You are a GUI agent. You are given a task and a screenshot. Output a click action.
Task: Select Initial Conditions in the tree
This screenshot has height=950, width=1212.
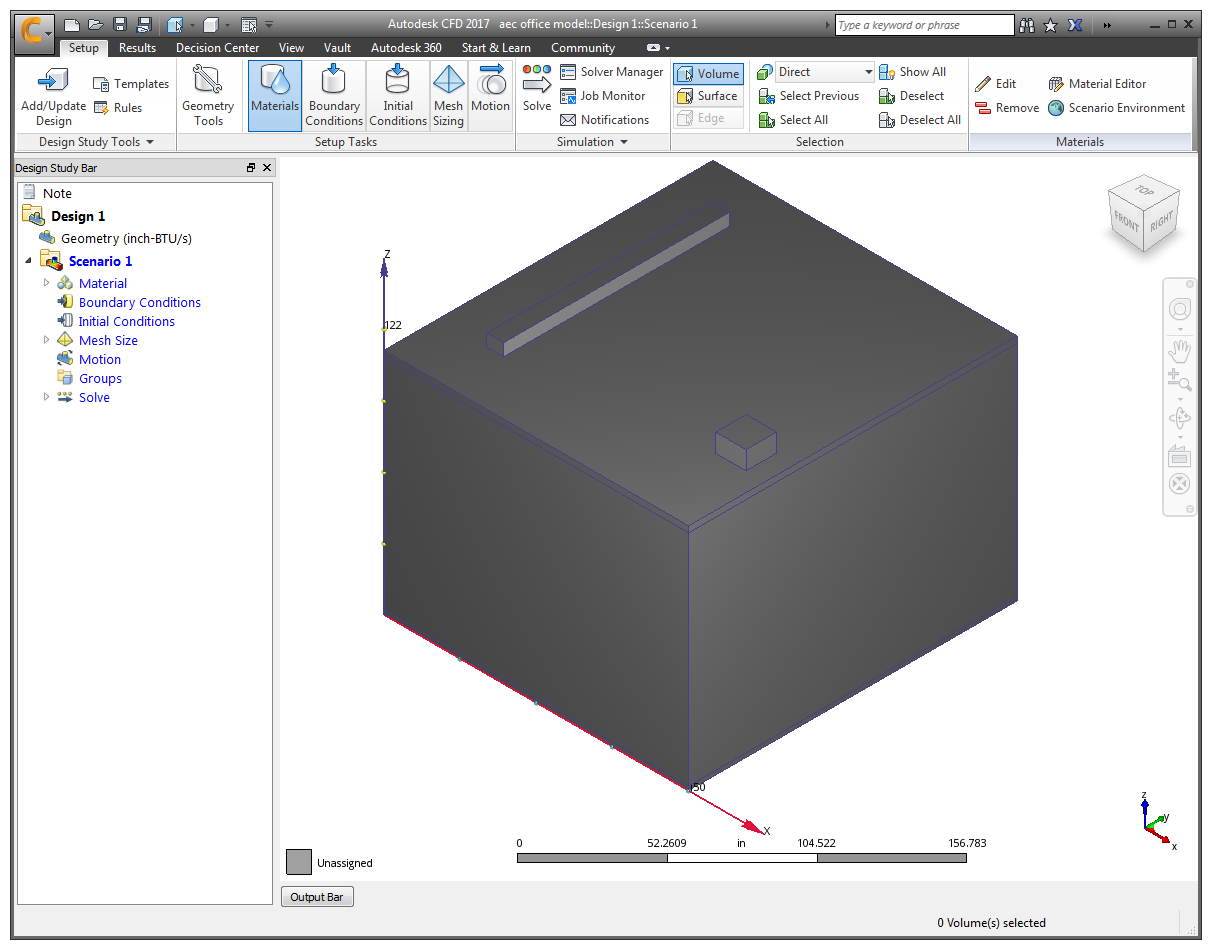click(126, 321)
